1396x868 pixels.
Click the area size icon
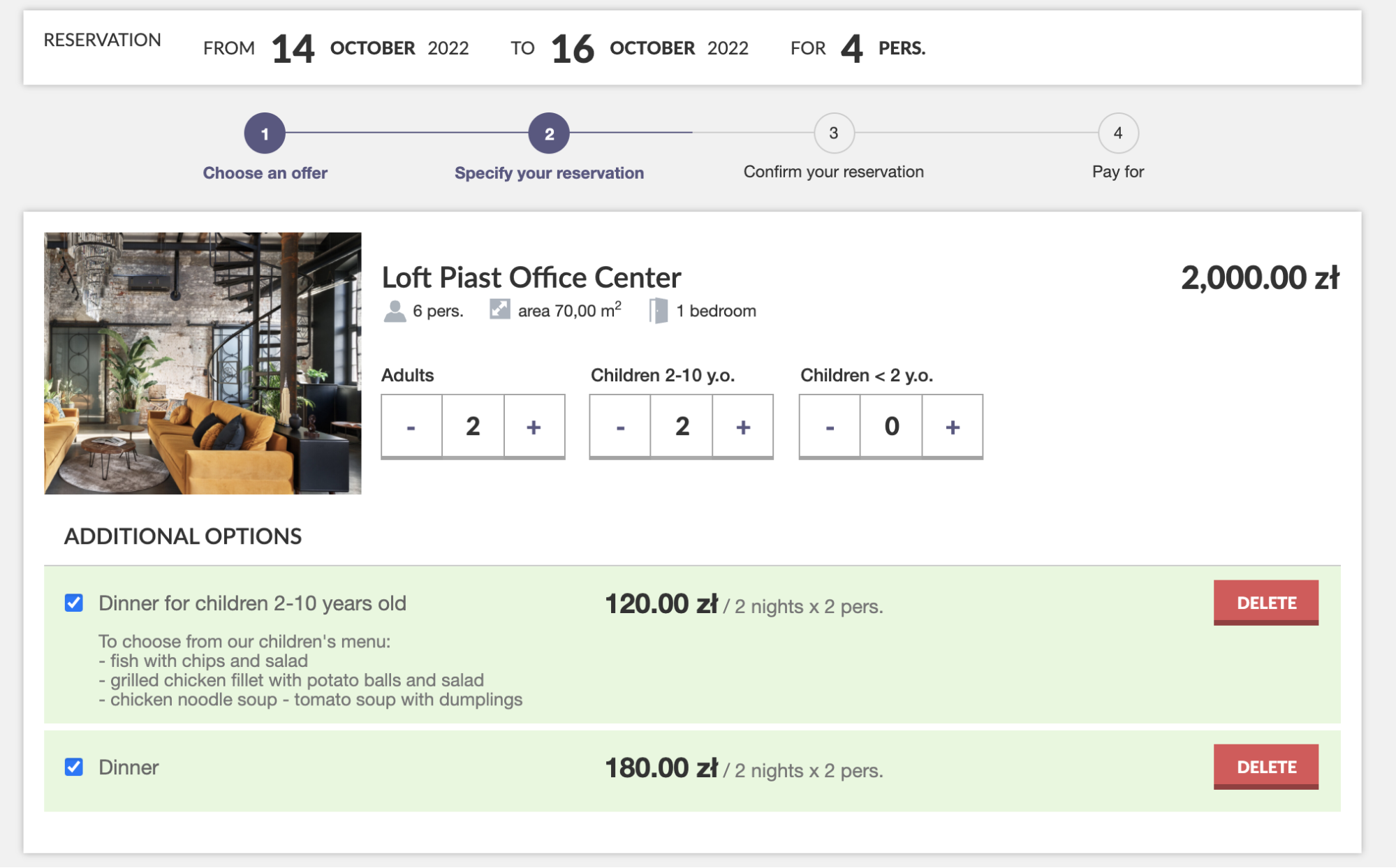click(x=500, y=309)
